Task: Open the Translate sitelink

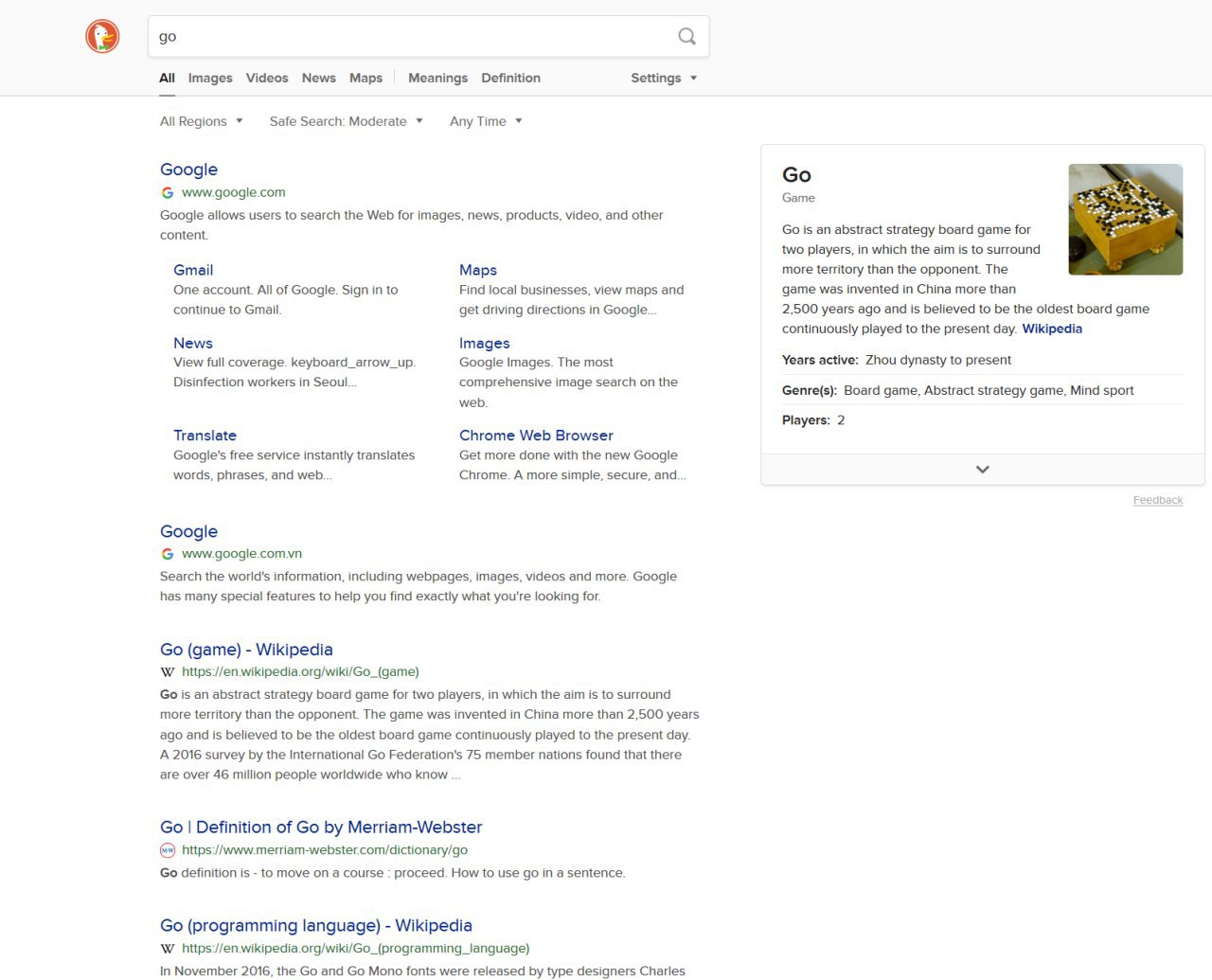Action: pos(205,436)
